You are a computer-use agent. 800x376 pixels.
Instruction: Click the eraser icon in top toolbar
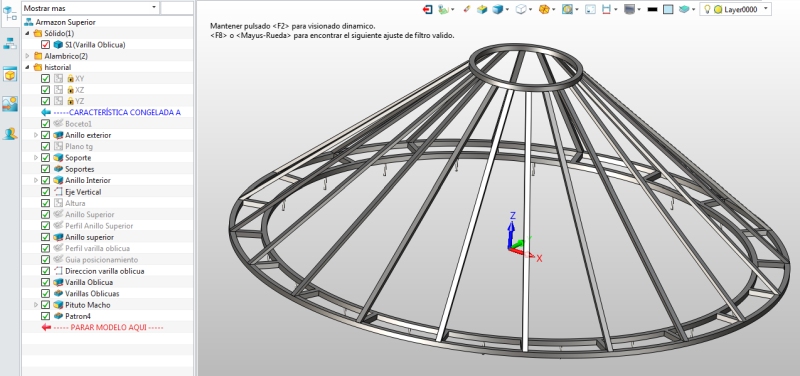point(466,9)
